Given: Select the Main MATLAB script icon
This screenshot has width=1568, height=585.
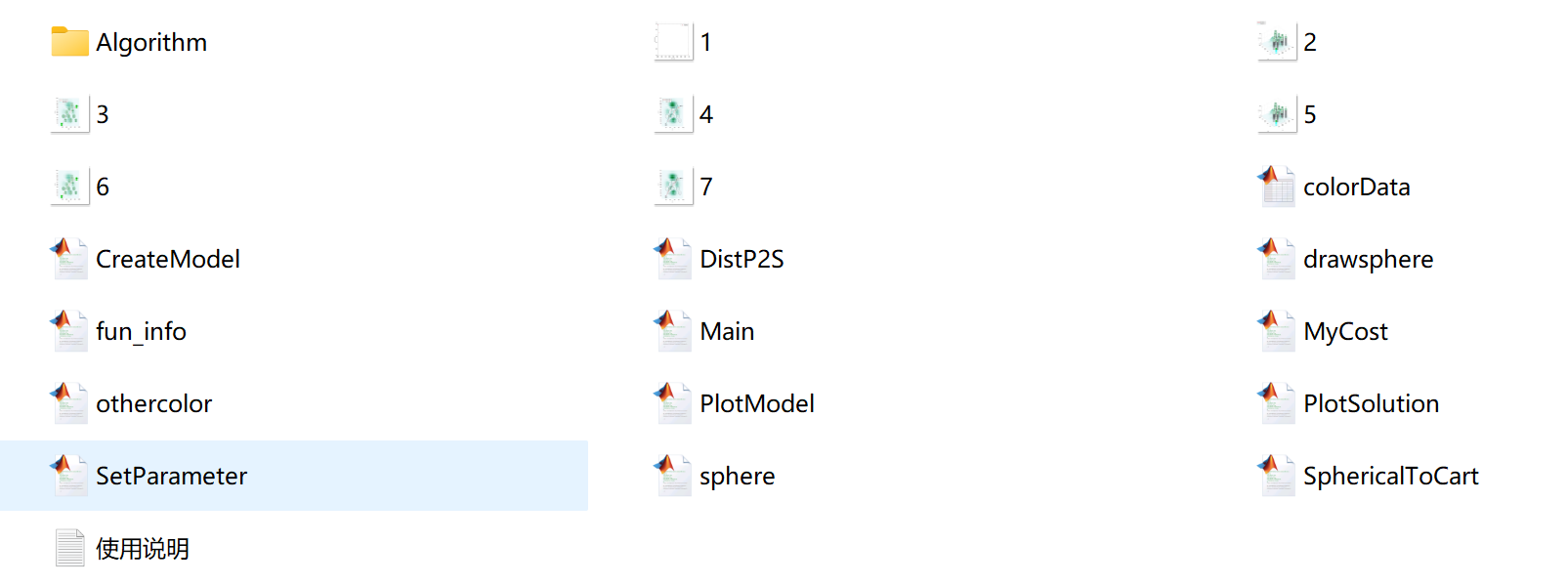Looking at the screenshot, I should click(673, 331).
